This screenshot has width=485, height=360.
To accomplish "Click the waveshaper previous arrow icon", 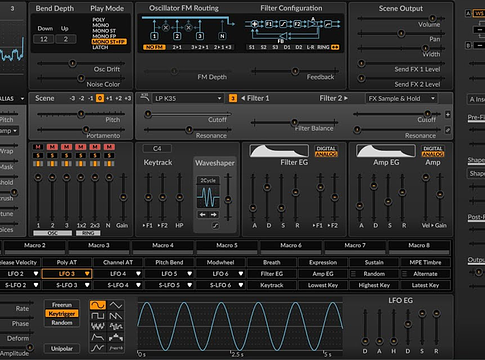I will (202, 215).
